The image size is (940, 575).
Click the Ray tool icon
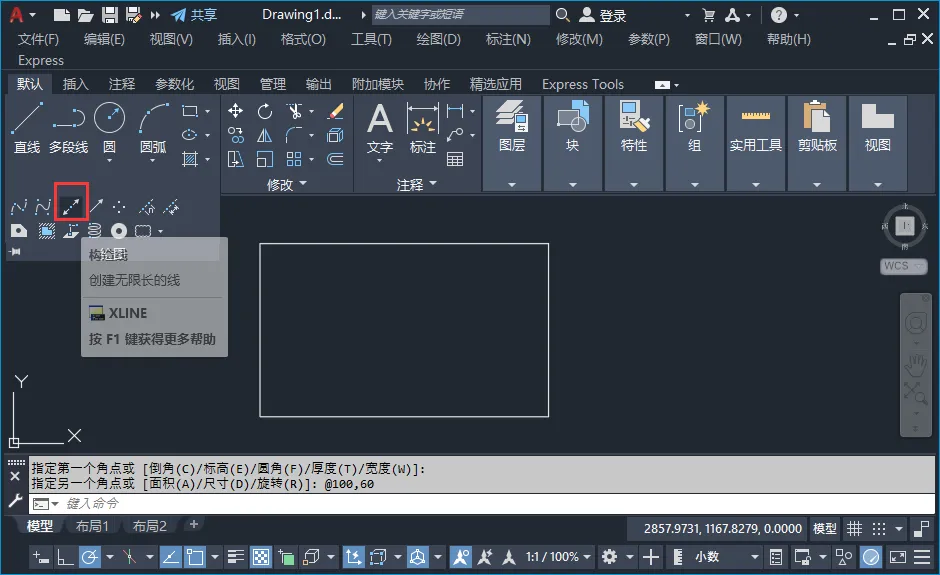pyautogui.click(x=97, y=207)
